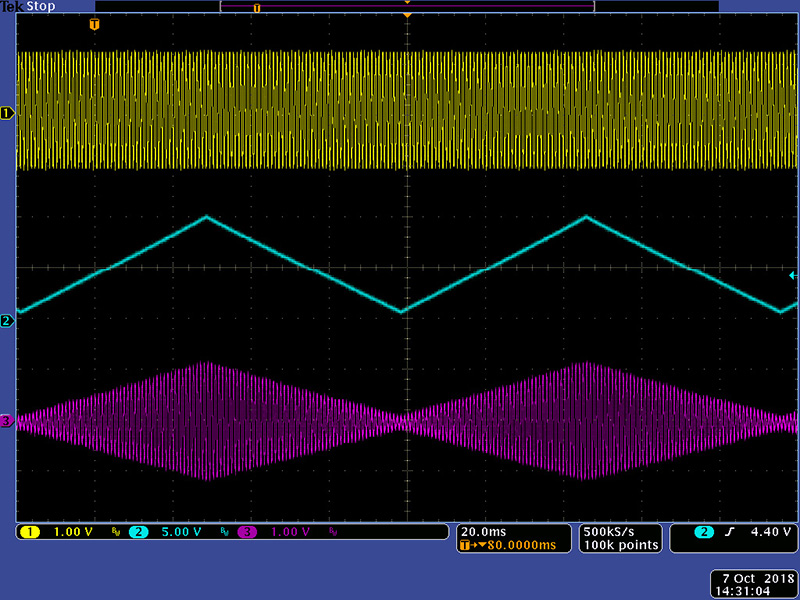Click the record overview bar at top
Screen dimensions: 800x600
click(x=406, y=8)
